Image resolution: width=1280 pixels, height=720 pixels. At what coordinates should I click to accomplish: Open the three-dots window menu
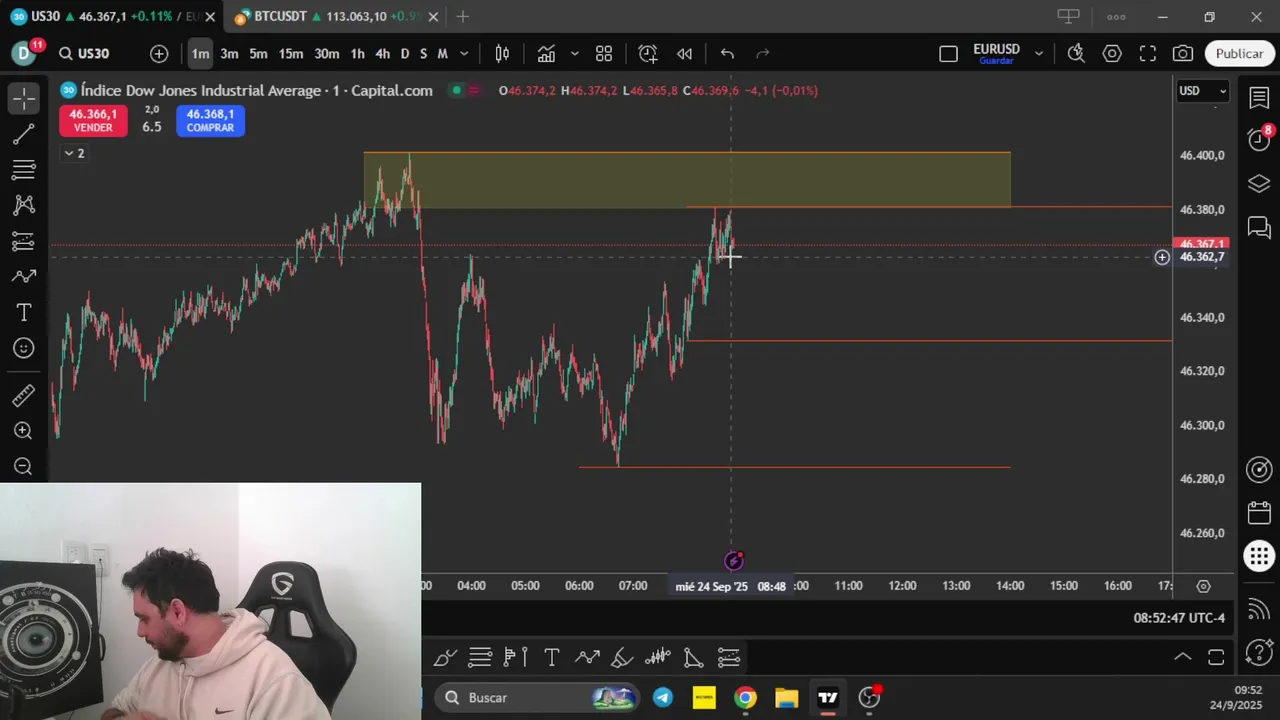pyautogui.click(x=1116, y=17)
